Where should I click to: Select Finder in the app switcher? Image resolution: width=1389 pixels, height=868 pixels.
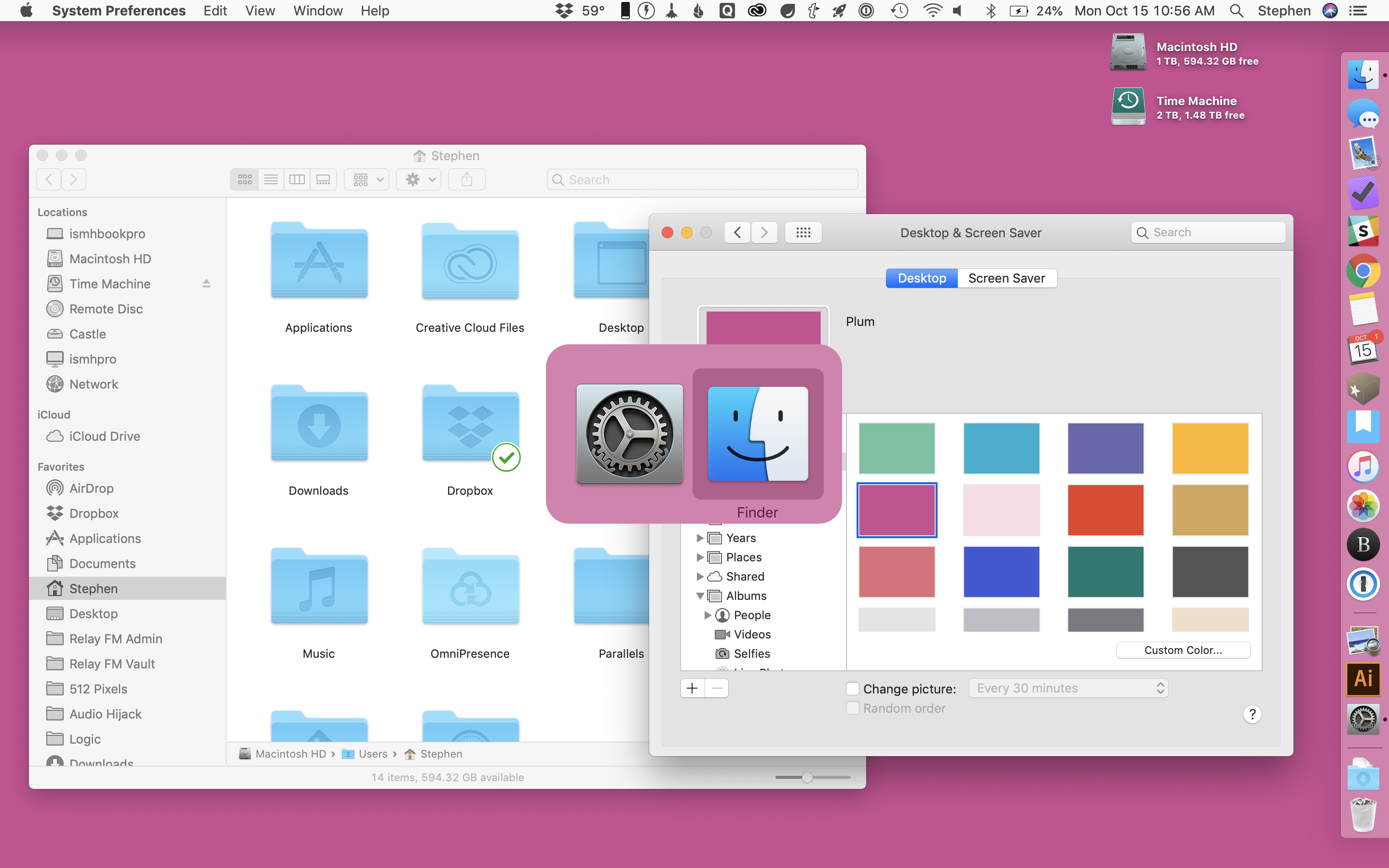click(758, 434)
